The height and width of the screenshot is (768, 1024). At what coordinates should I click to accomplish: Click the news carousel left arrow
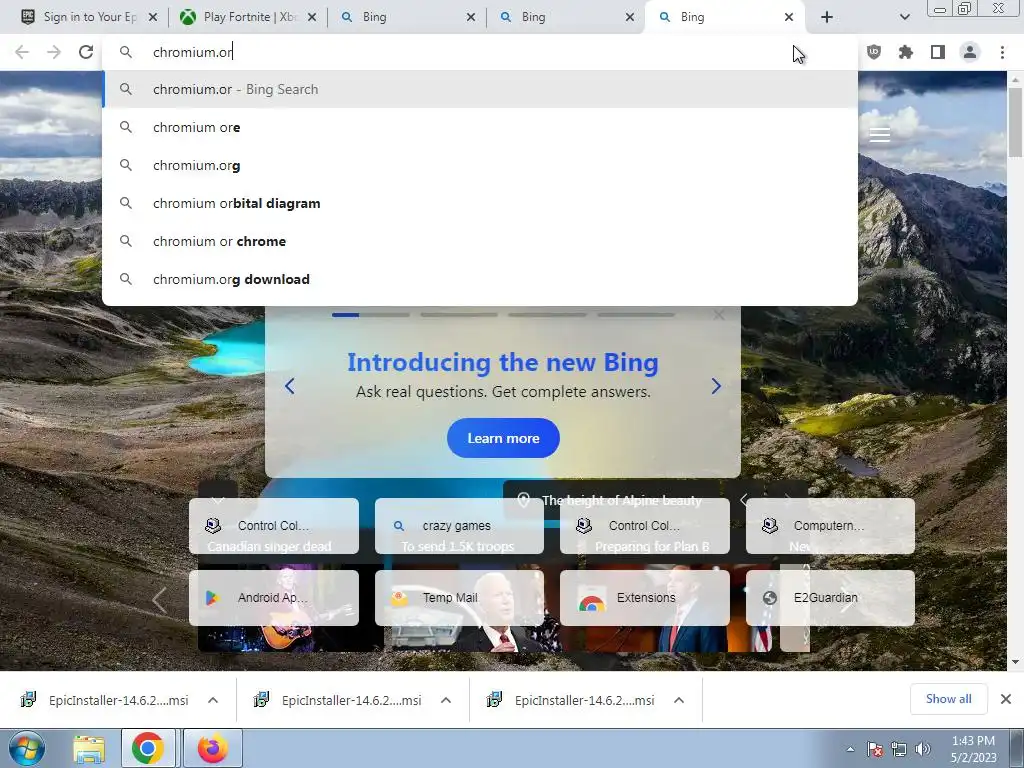(x=160, y=599)
